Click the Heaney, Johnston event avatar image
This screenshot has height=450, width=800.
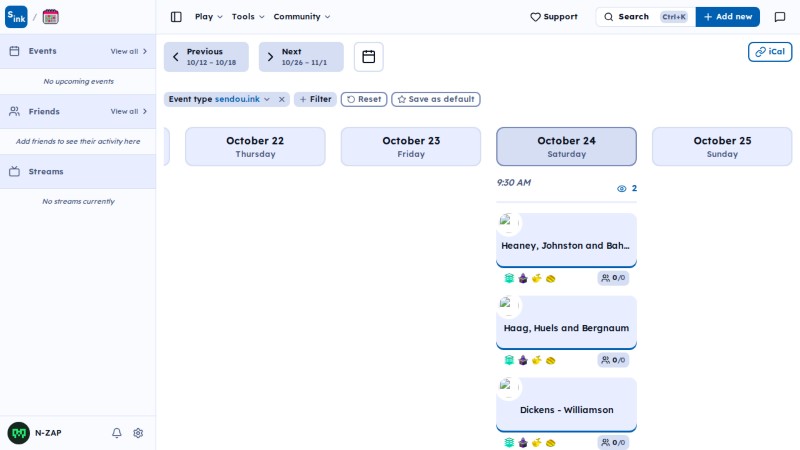pos(508,222)
